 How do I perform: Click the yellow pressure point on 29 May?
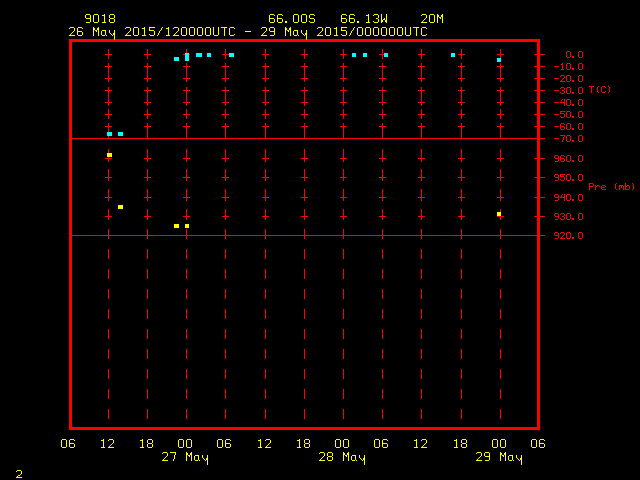tap(499, 214)
